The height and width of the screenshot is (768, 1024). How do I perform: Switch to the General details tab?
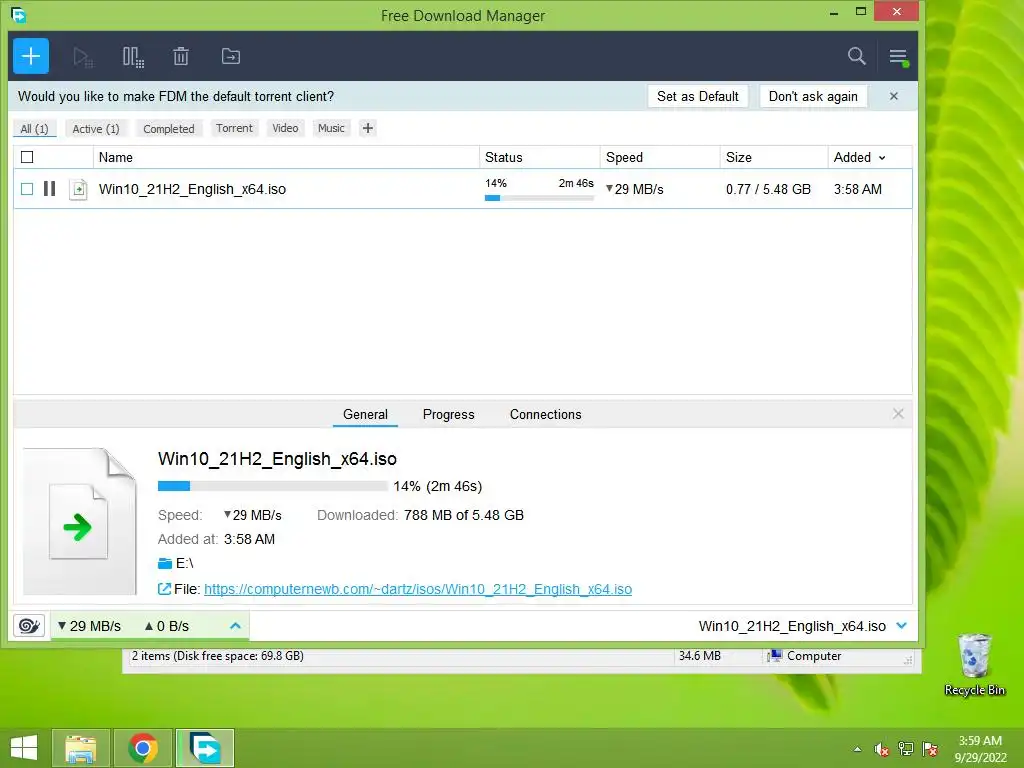pyautogui.click(x=365, y=414)
